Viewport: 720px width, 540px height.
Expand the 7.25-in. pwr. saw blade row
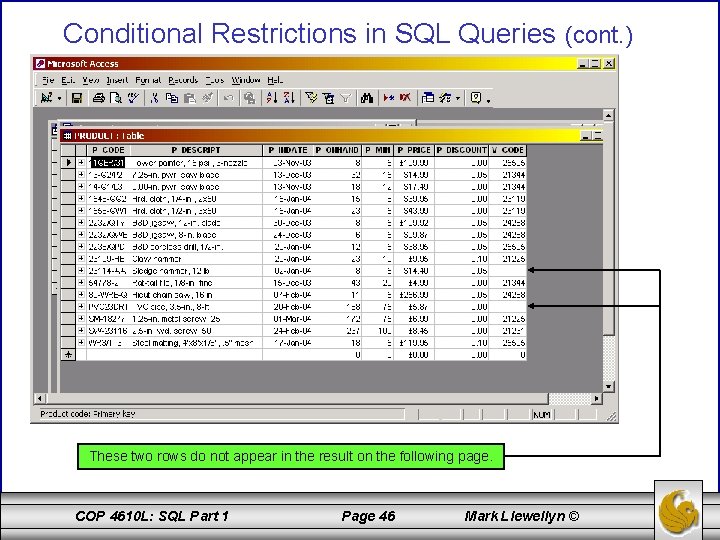(81, 175)
